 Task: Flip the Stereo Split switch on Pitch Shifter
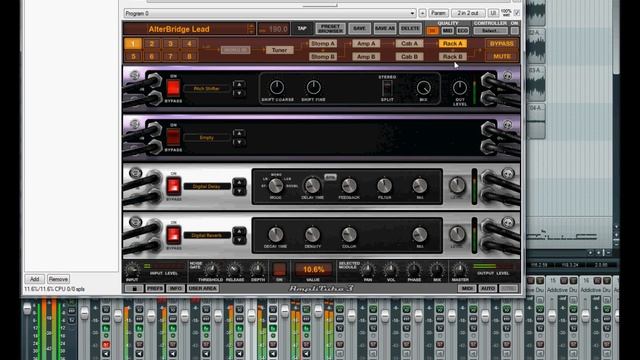[387, 88]
